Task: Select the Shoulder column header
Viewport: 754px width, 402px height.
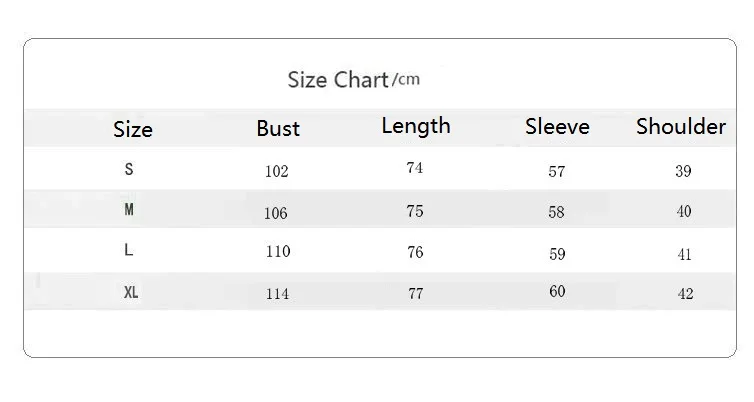Action: pos(681,127)
